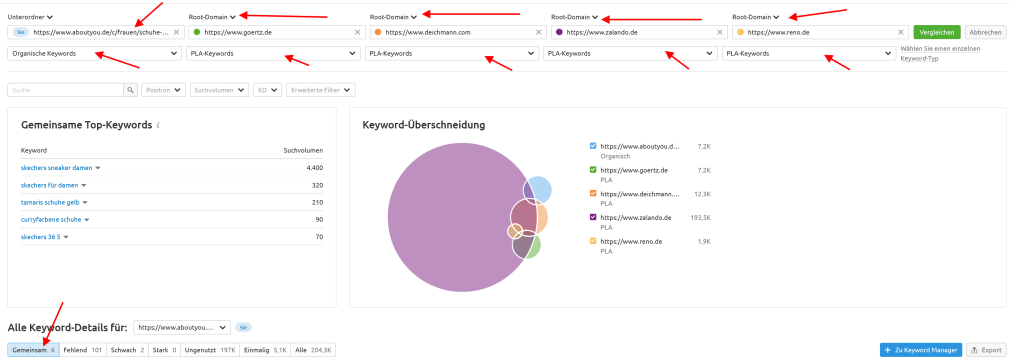
Task: Click the Keyword column header
Action: (x=34, y=151)
